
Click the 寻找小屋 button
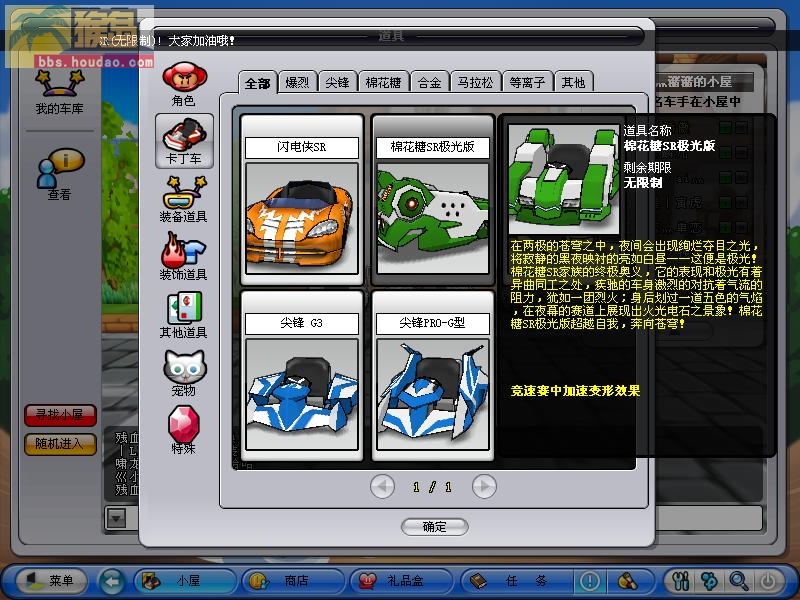point(60,415)
